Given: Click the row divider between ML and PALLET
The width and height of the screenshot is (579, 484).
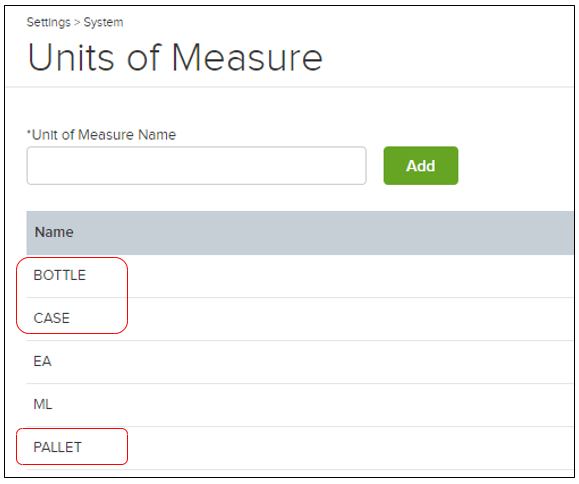Looking at the screenshot, I should [x=299, y=426].
